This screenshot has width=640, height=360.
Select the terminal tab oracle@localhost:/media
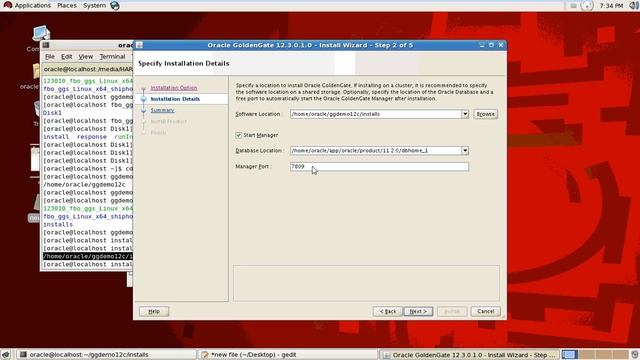pos(87,69)
